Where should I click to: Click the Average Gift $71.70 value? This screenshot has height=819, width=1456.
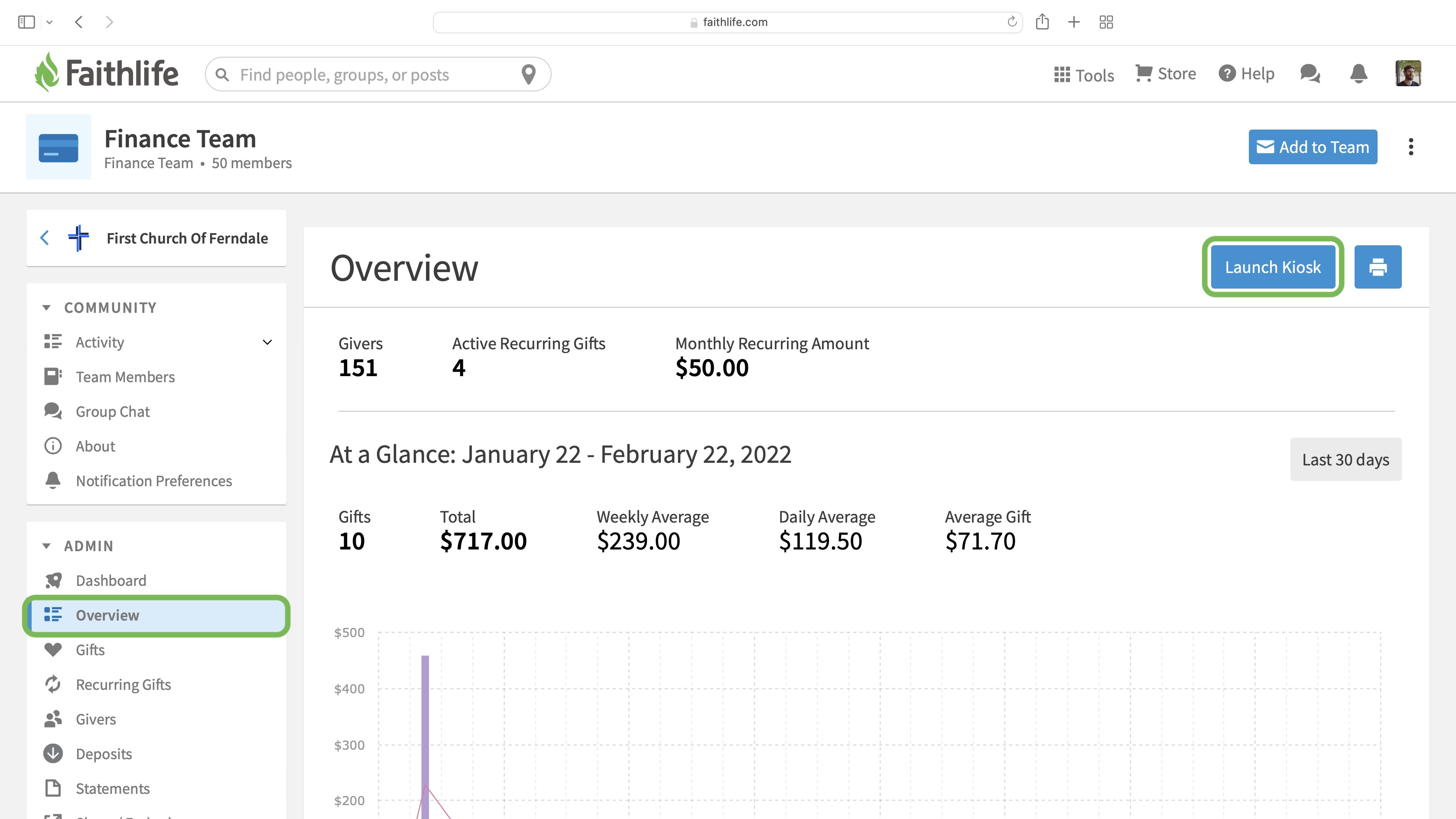[980, 542]
